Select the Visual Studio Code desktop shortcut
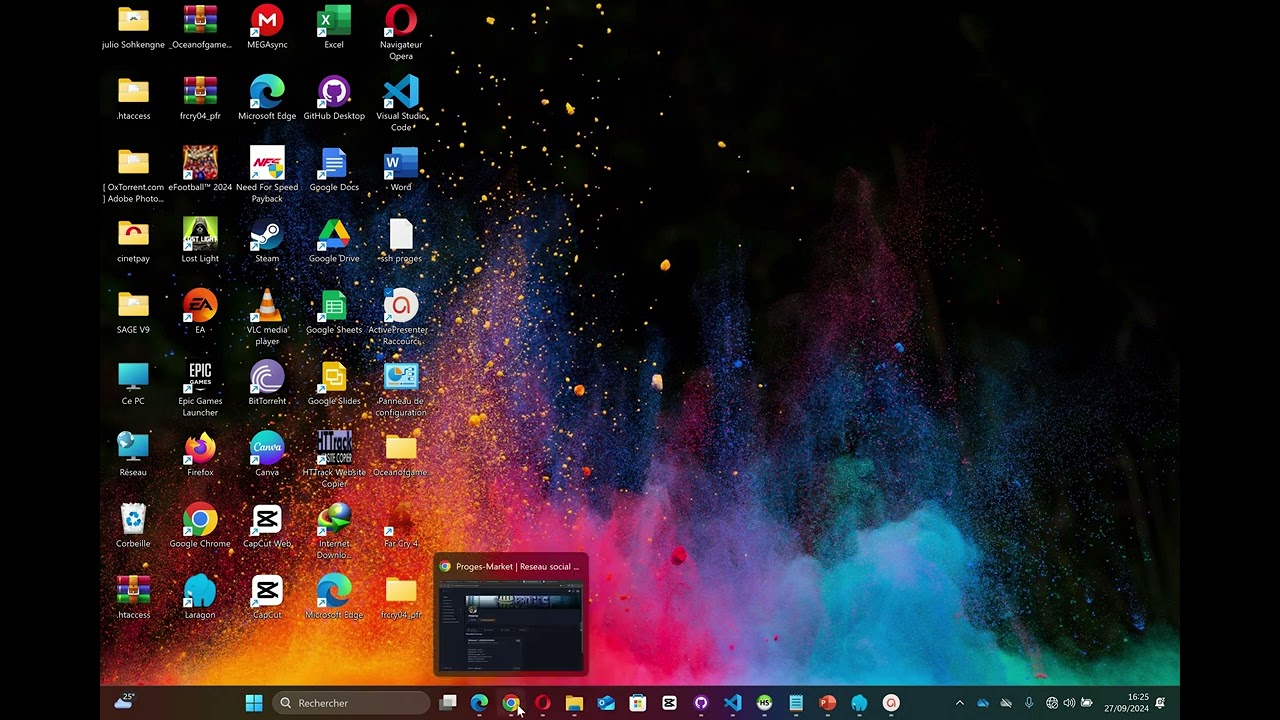Screen dimensions: 1280x720 point(401,104)
